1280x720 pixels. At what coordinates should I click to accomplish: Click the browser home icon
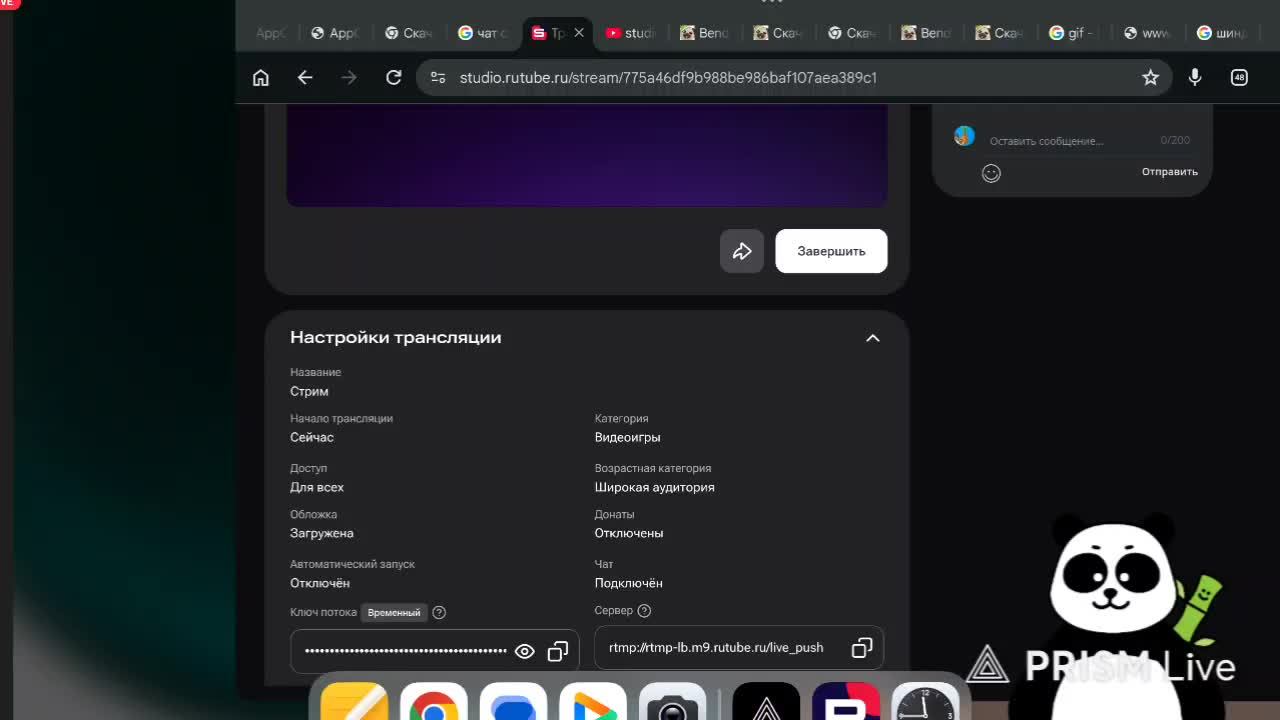coord(261,77)
